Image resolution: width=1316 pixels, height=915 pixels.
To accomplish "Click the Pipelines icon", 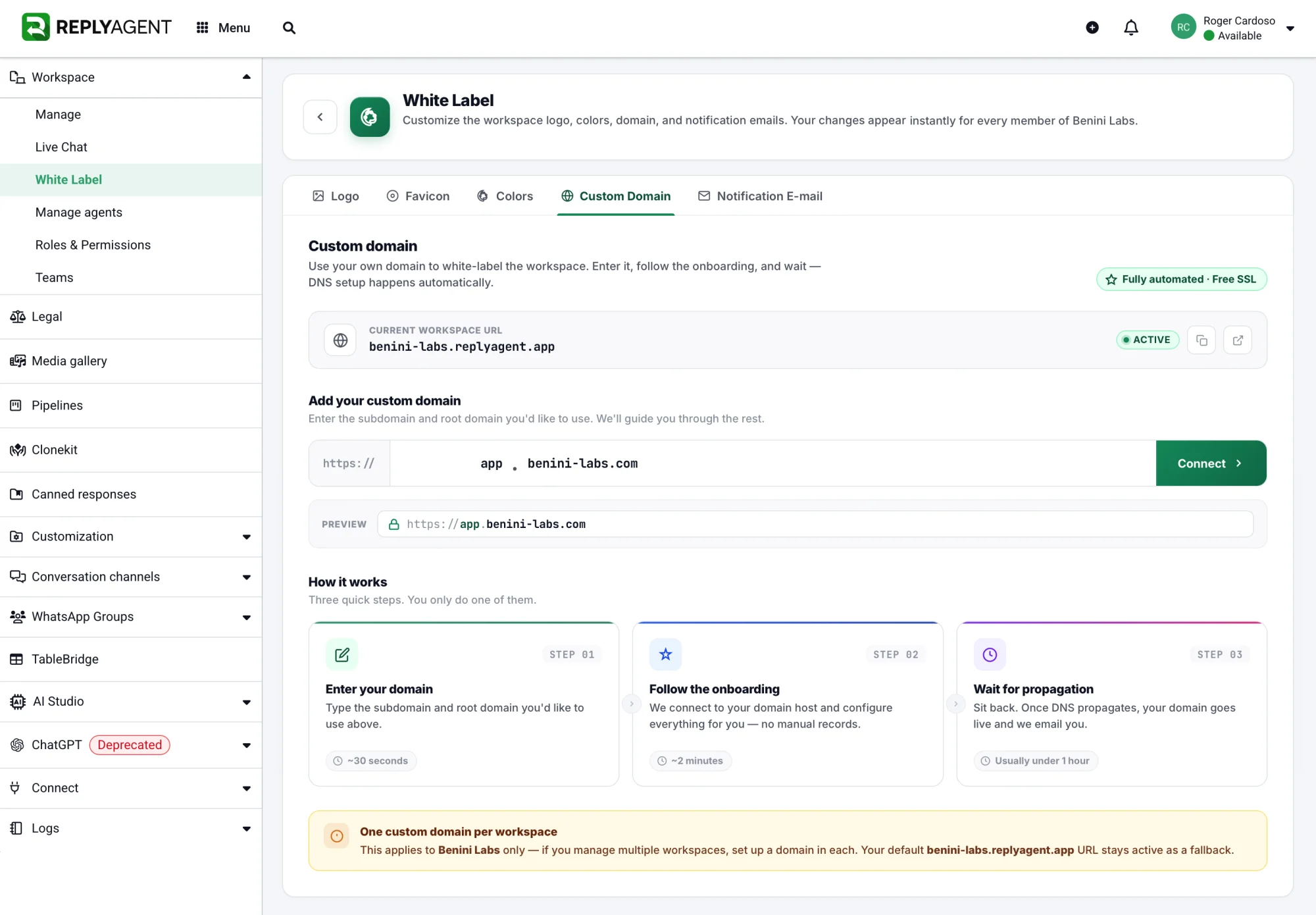I will 16,405.
